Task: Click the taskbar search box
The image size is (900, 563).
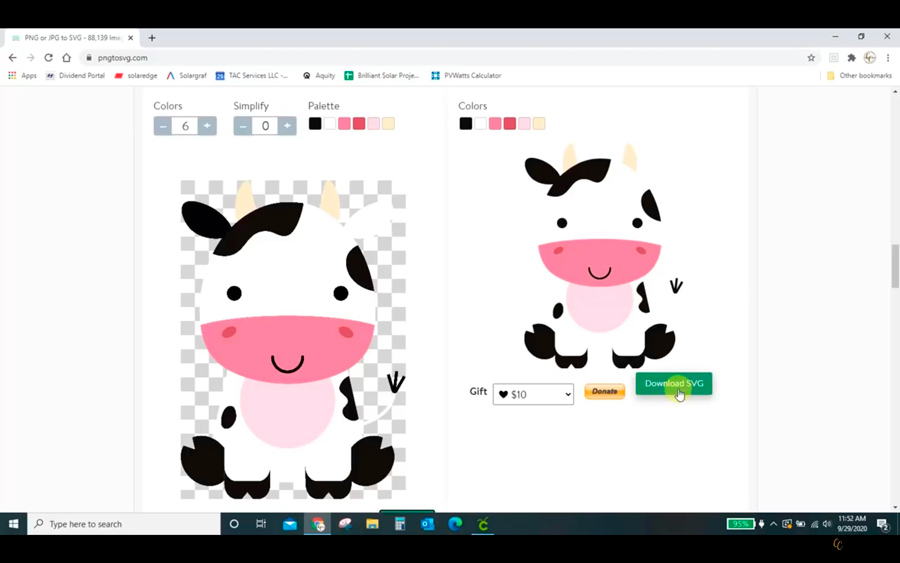Action: pos(123,523)
